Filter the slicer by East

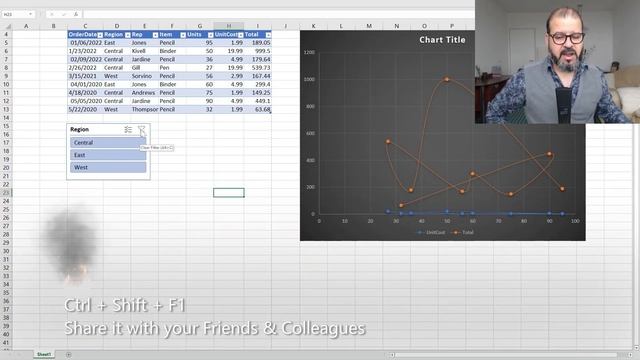(x=108, y=155)
